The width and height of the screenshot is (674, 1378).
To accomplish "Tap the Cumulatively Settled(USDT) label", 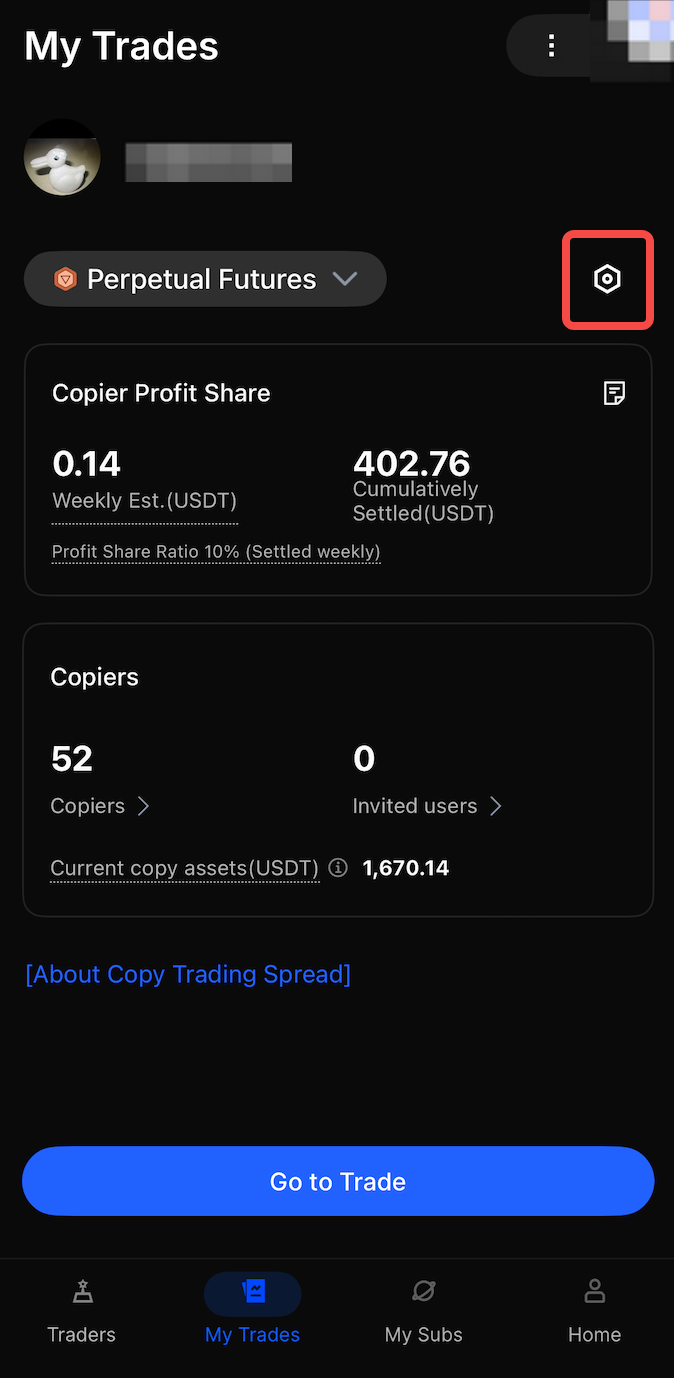I will tap(423, 501).
